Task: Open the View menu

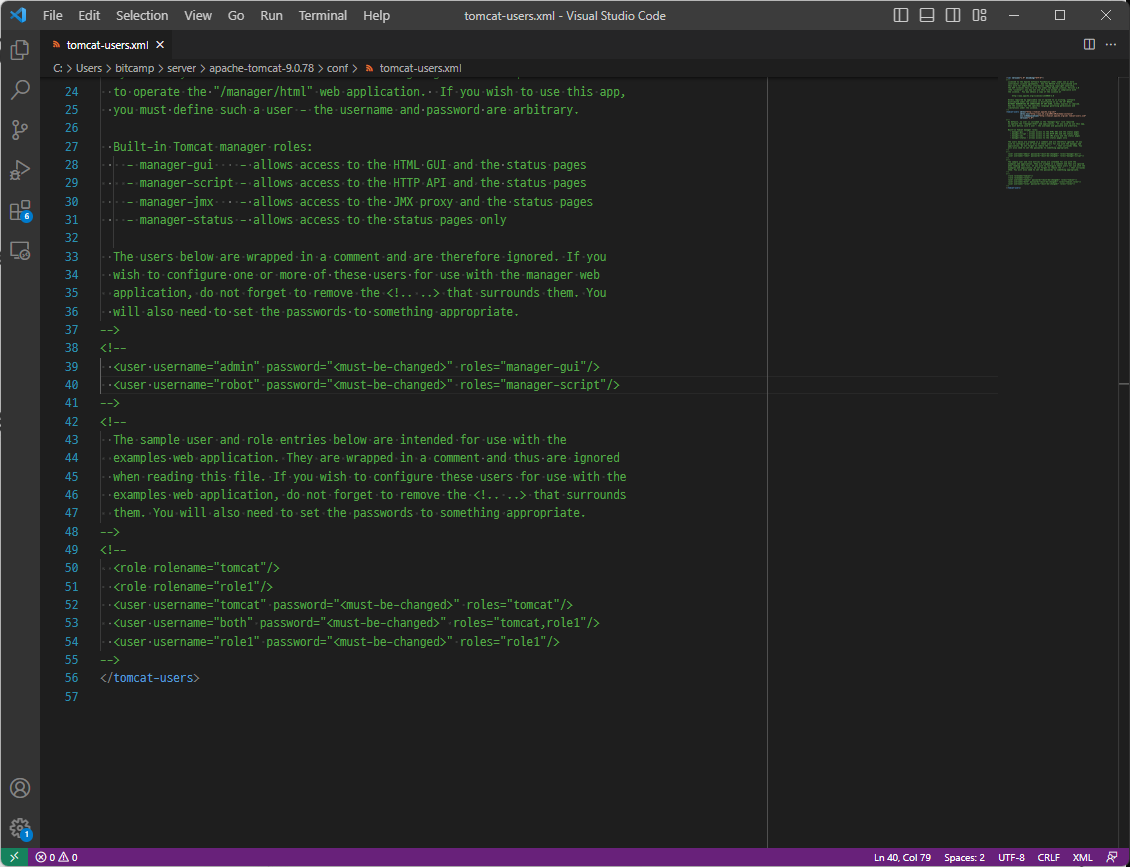Action: pos(197,15)
